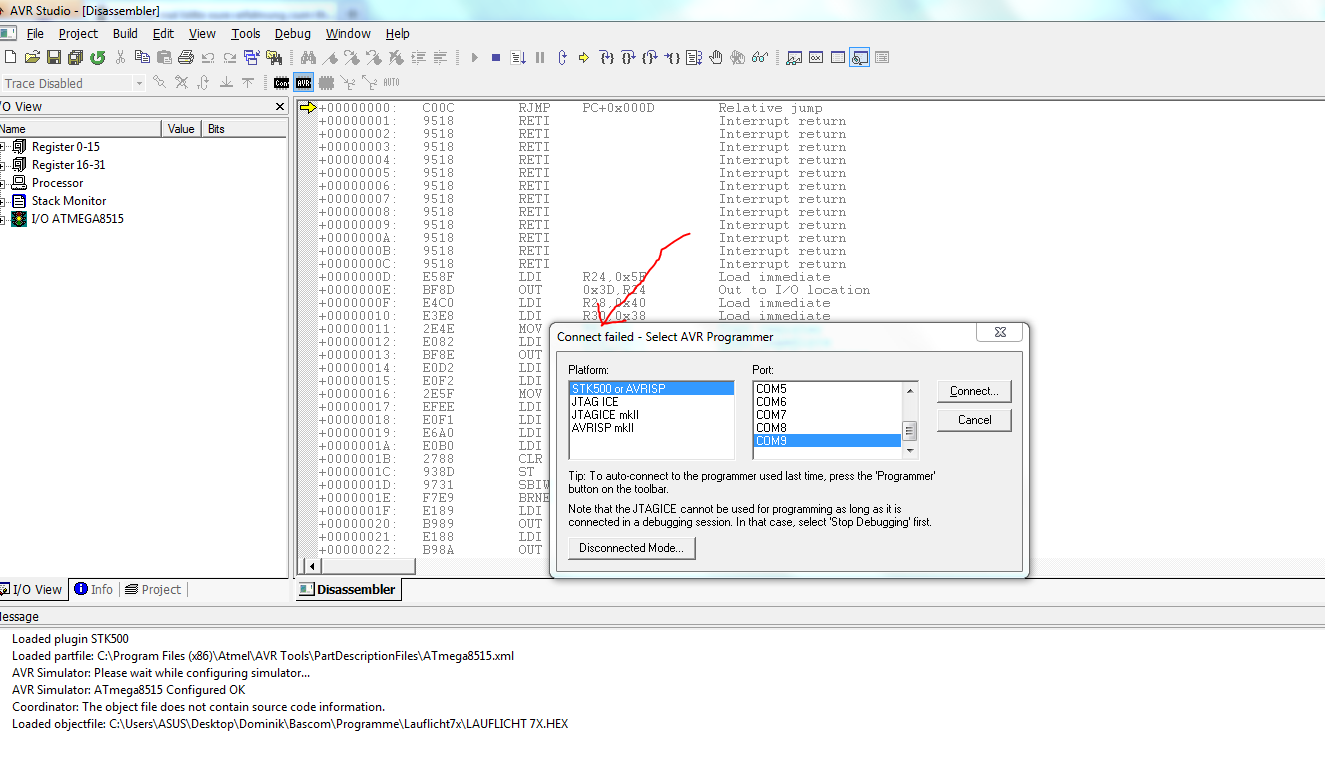Open the Help menu

click(x=397, y=33)
